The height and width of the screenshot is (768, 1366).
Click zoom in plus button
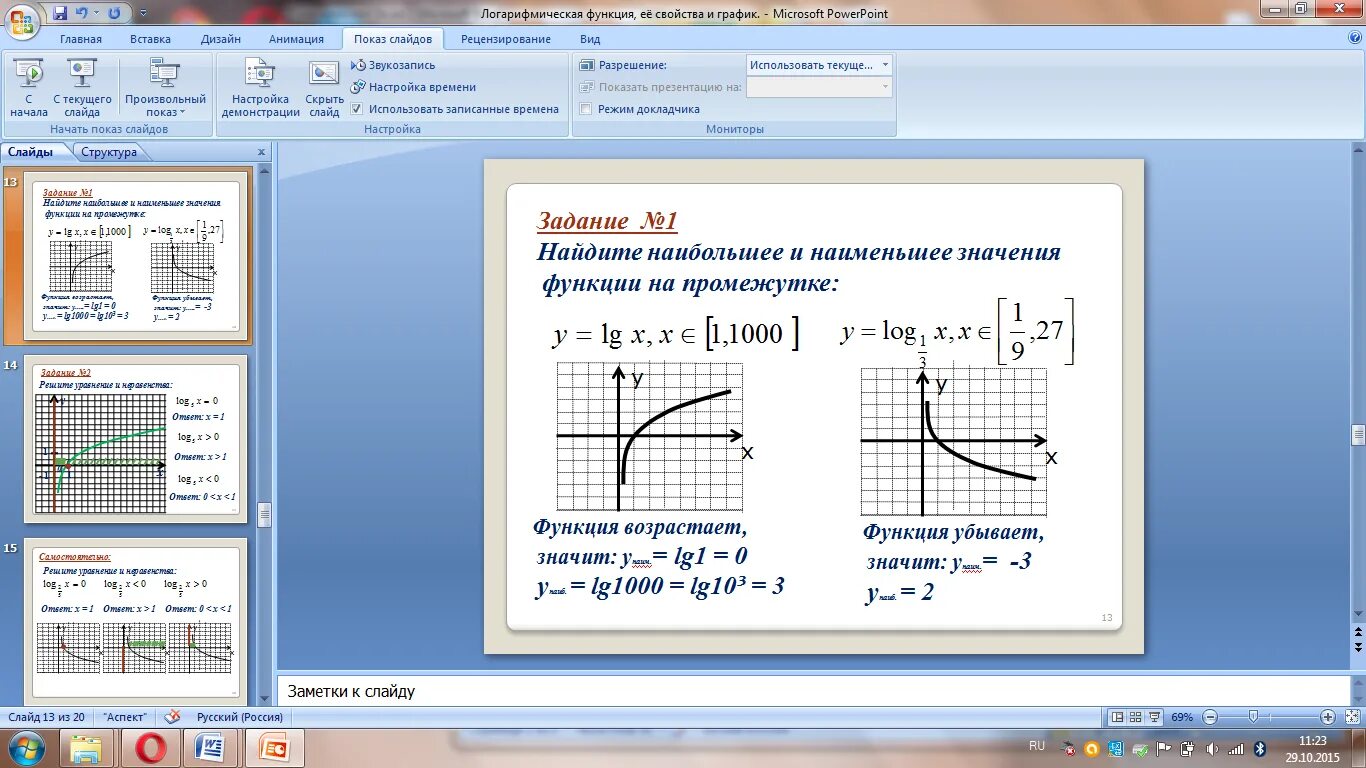point(1328,717)
